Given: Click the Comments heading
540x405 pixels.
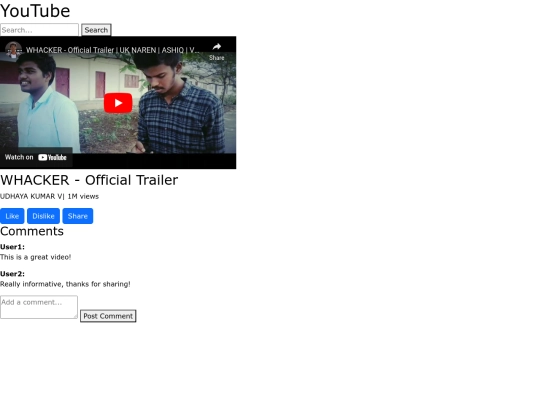Looking at the screenshot, I should (x=32, y=231).
